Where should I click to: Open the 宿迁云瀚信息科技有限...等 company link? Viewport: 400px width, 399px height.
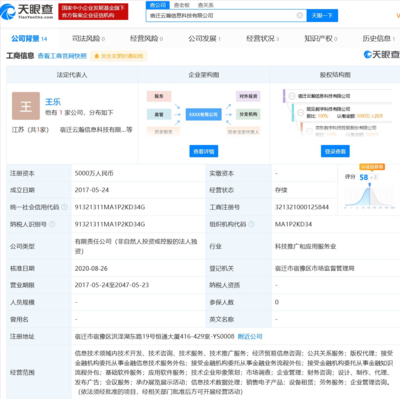96,129
